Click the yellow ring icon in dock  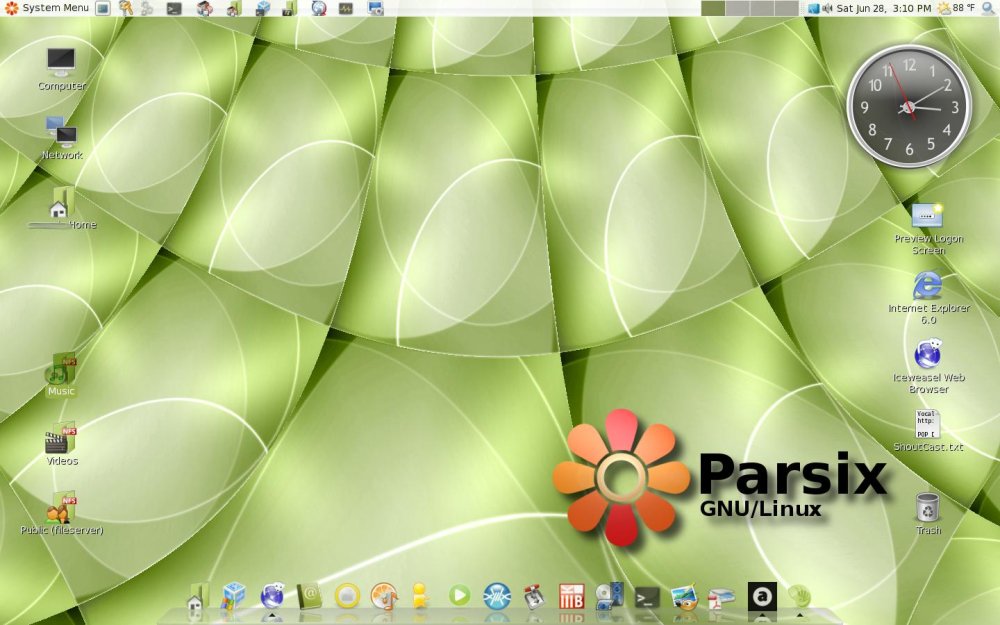click(347, 596)
